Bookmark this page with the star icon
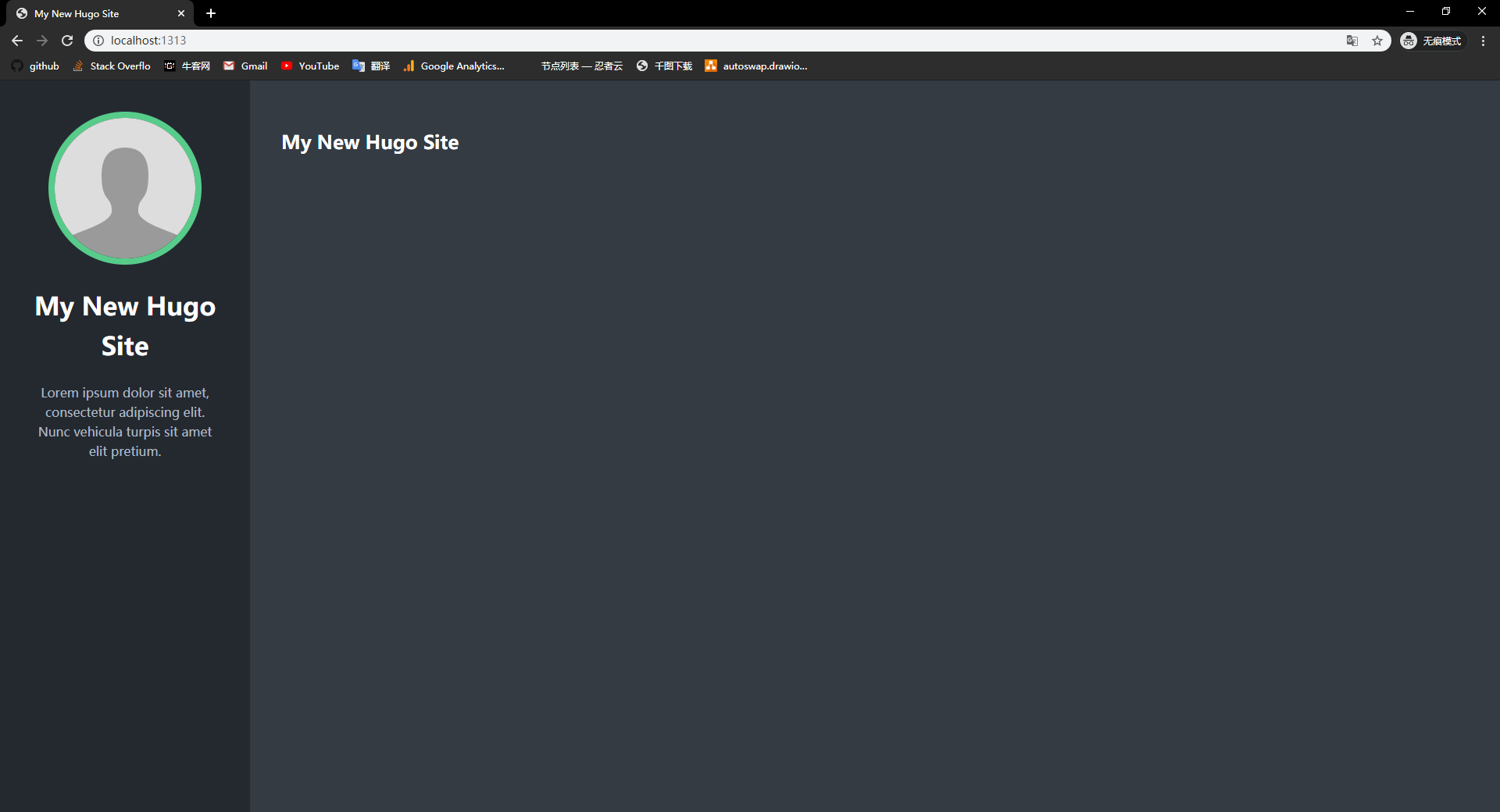This screenshot has width=1500, height=812. [x=1377, y=41]
